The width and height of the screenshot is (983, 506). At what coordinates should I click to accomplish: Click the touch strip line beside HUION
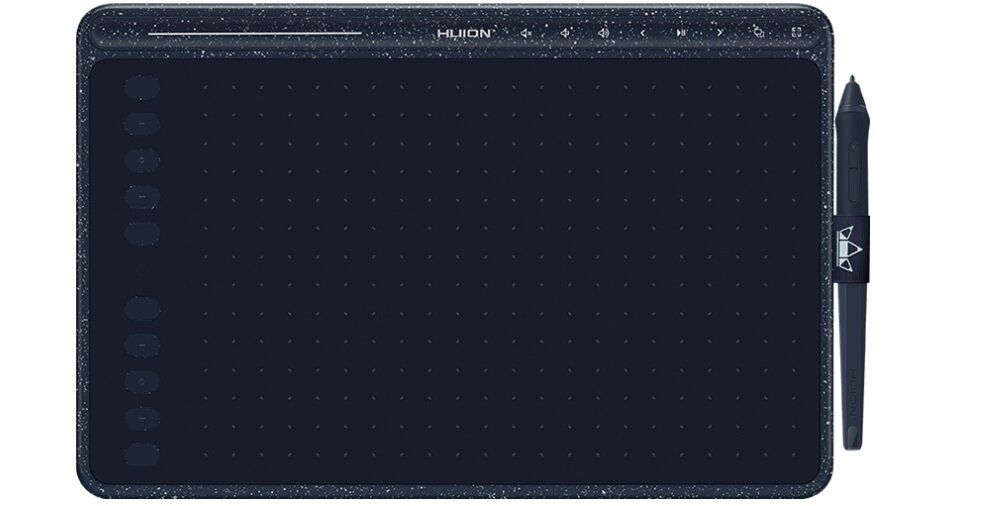click(255, 33)
